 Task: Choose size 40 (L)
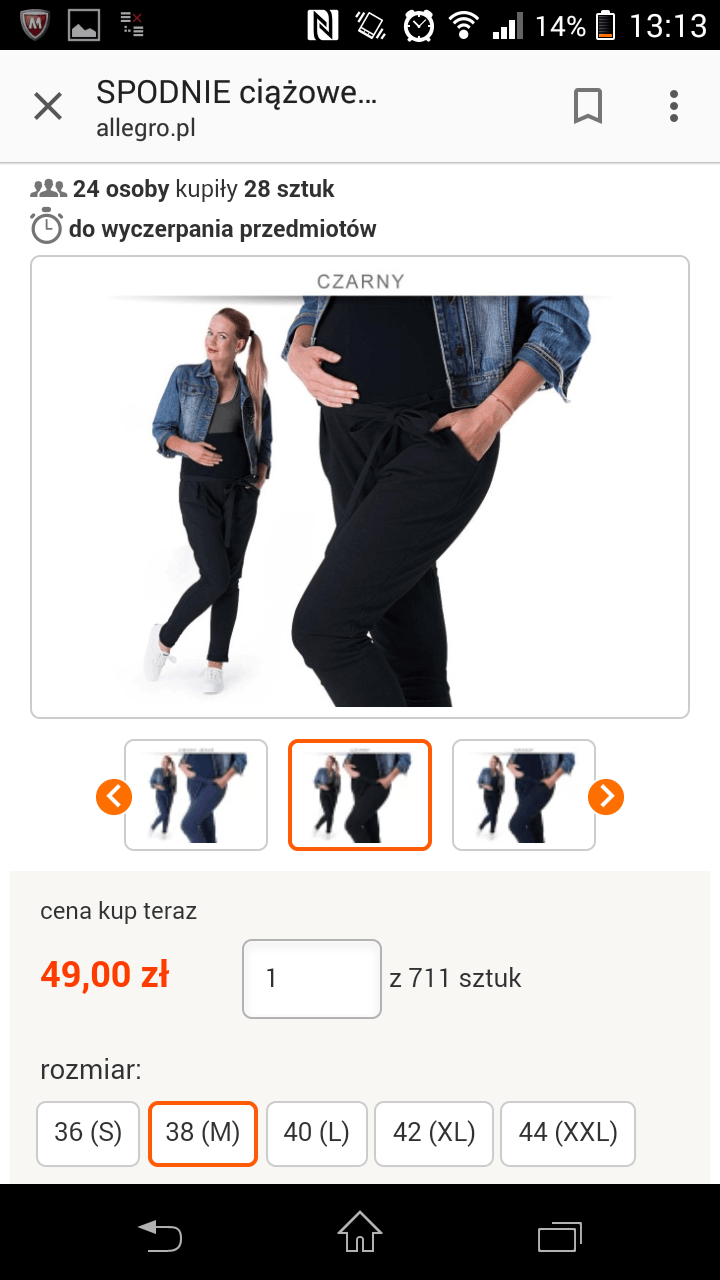click(x=317, y=1133)
